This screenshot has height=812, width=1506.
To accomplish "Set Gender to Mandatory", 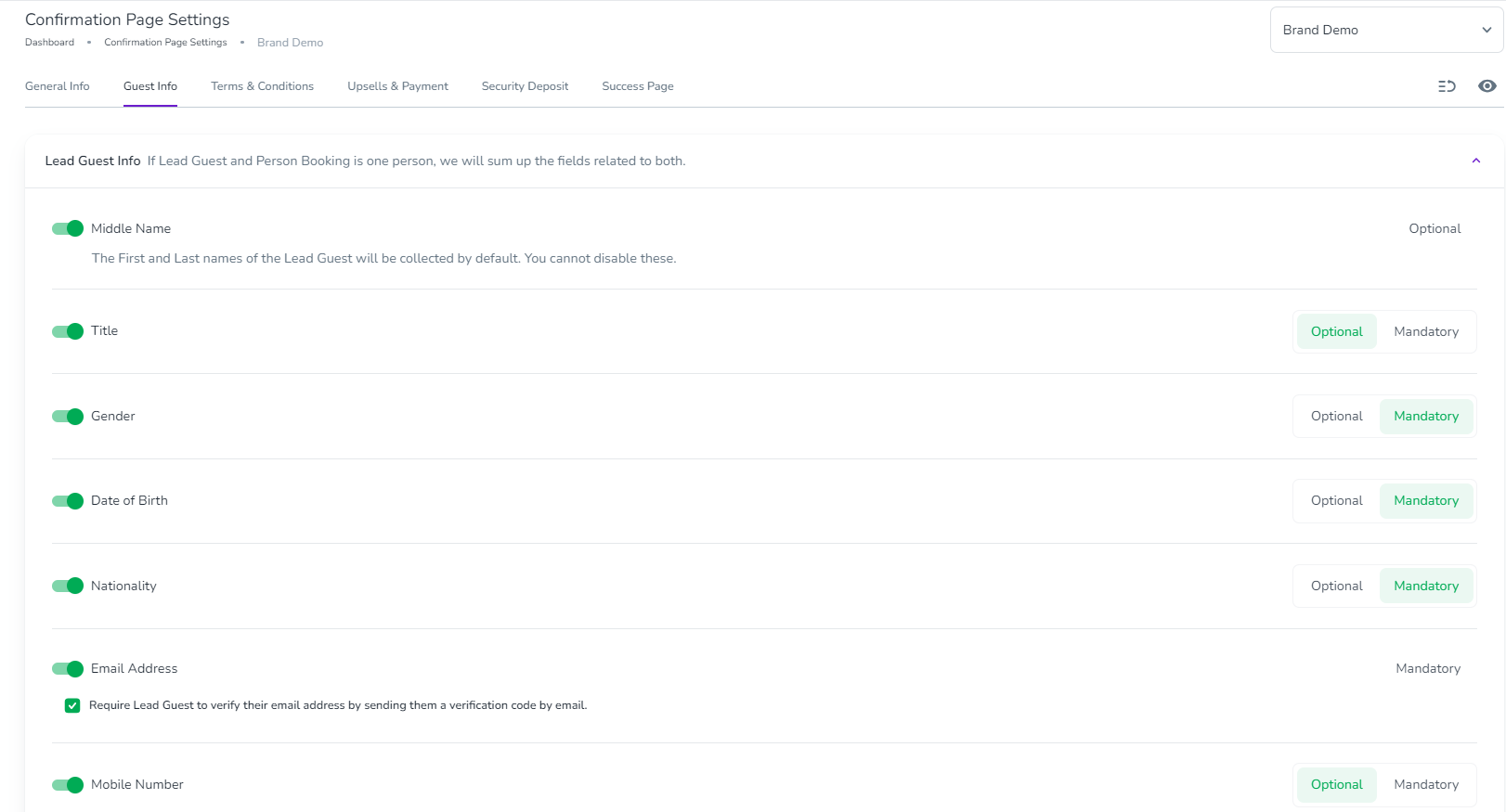I will click(1426, 416).
